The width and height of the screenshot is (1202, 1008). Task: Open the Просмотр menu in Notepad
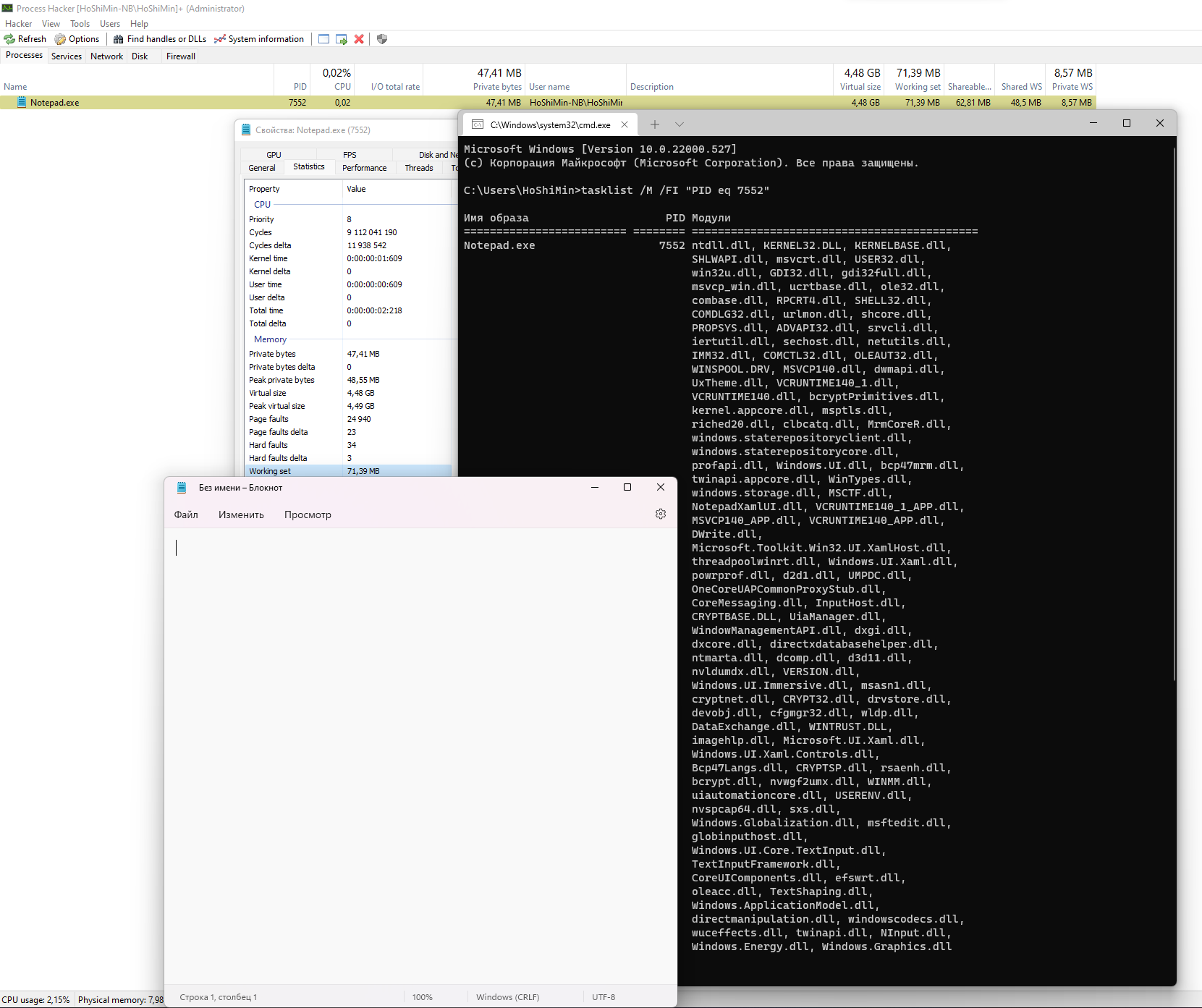point(308,514)
